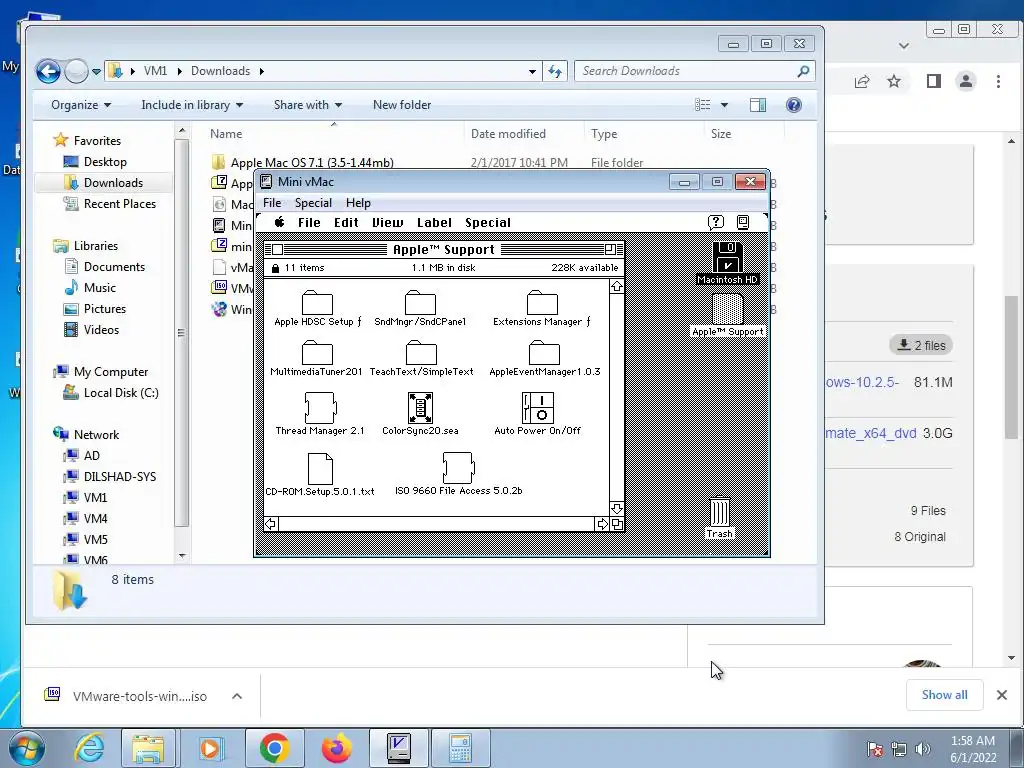Open the Mac Finder Label menu
The width and height of the screenshot is (1024, 768).
[x=434, y=223]
